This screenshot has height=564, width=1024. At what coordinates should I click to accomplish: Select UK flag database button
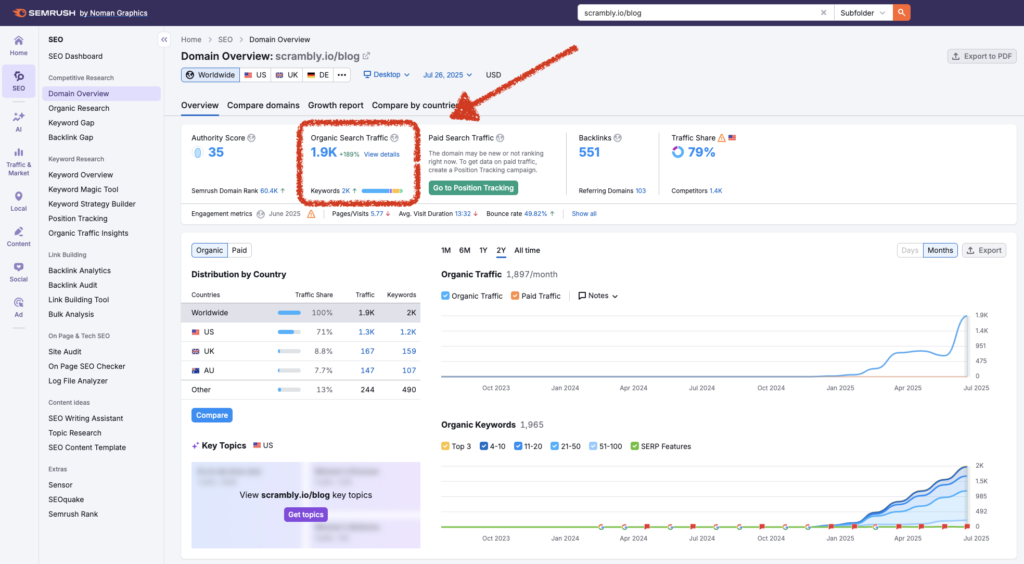pos(287,75)
